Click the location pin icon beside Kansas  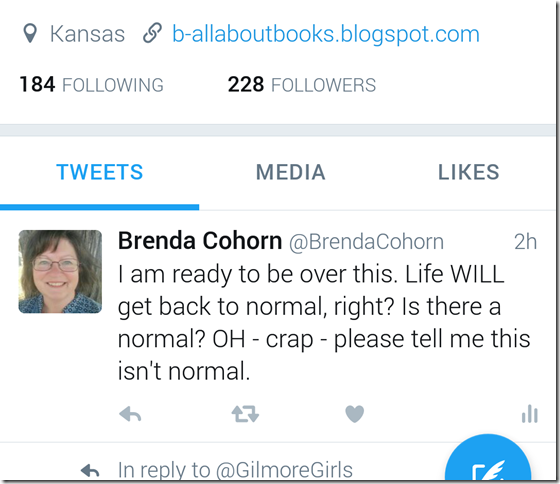pos(30,34)
